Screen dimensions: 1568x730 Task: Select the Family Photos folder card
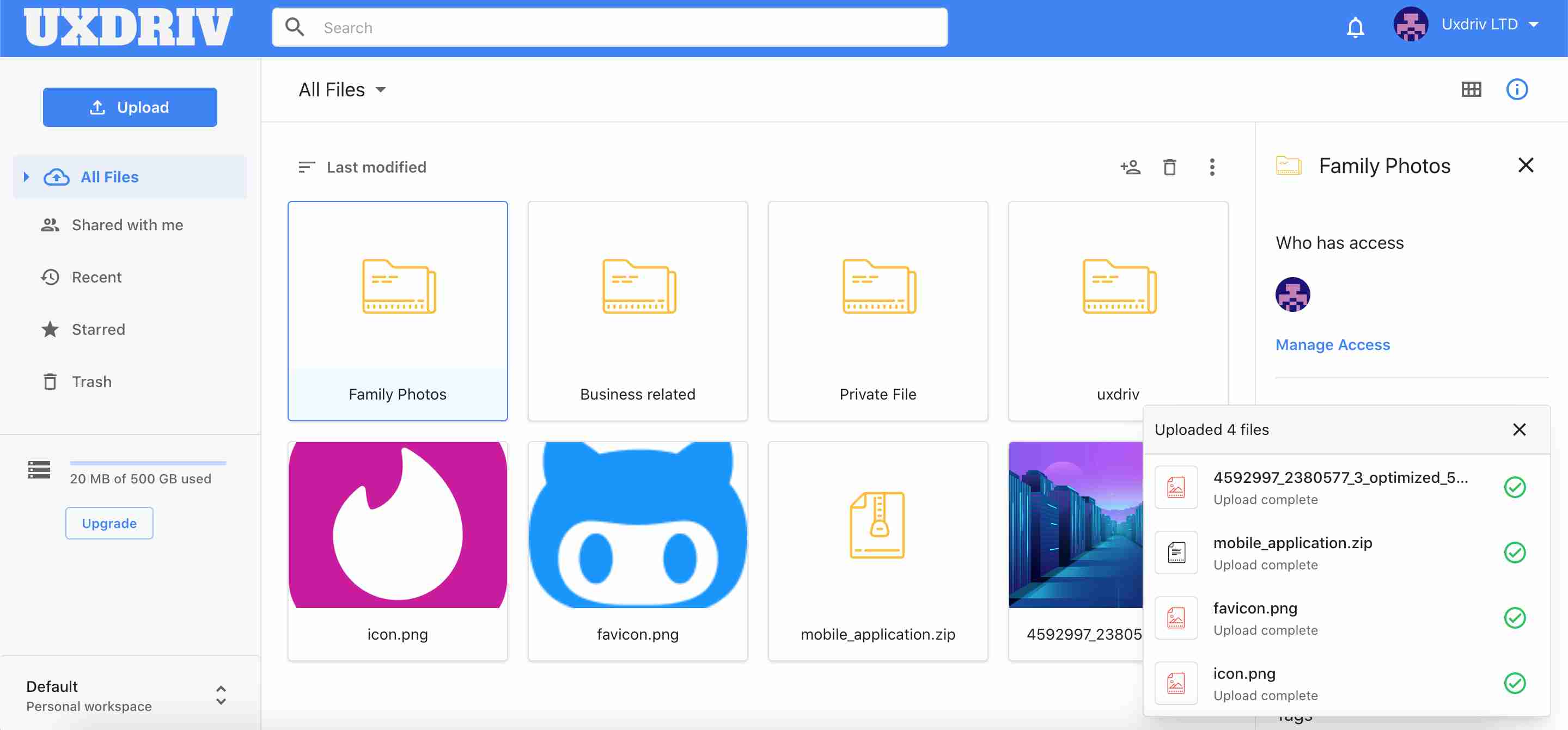[x=398, y=311]
